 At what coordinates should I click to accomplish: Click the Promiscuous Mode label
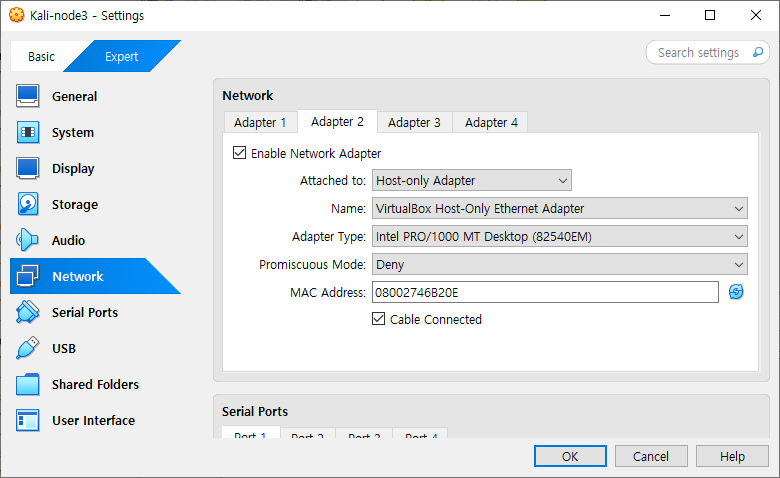pyautogui.click(x=312, y=264)
